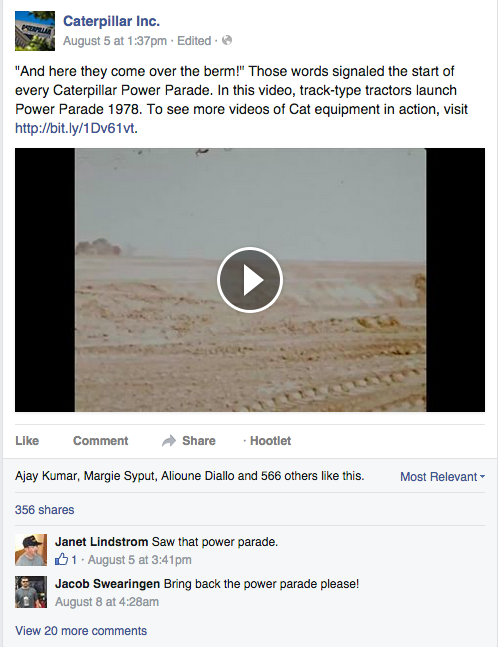Click thumbs-up icon on Janet's comment
This screenshot has width=498, height=647.
tap(61, 560)
